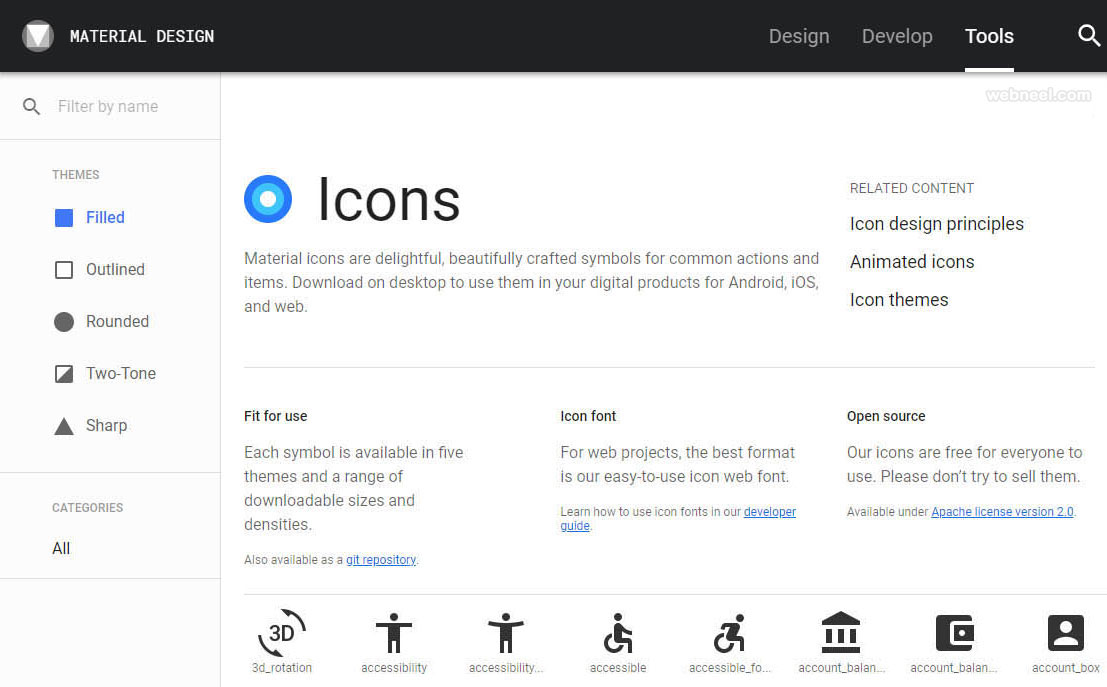Screen dimensions: 1107x687
Task: Select the 3d_rotation icon
Action: tap(282, 633)
